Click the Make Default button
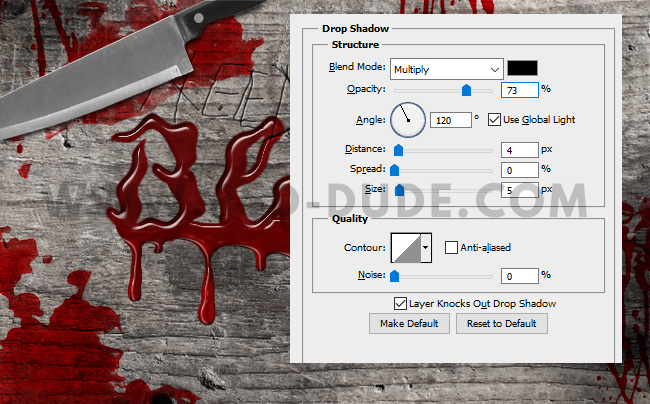650x404 pixels. pyautogui.click(x=409, y=324)
